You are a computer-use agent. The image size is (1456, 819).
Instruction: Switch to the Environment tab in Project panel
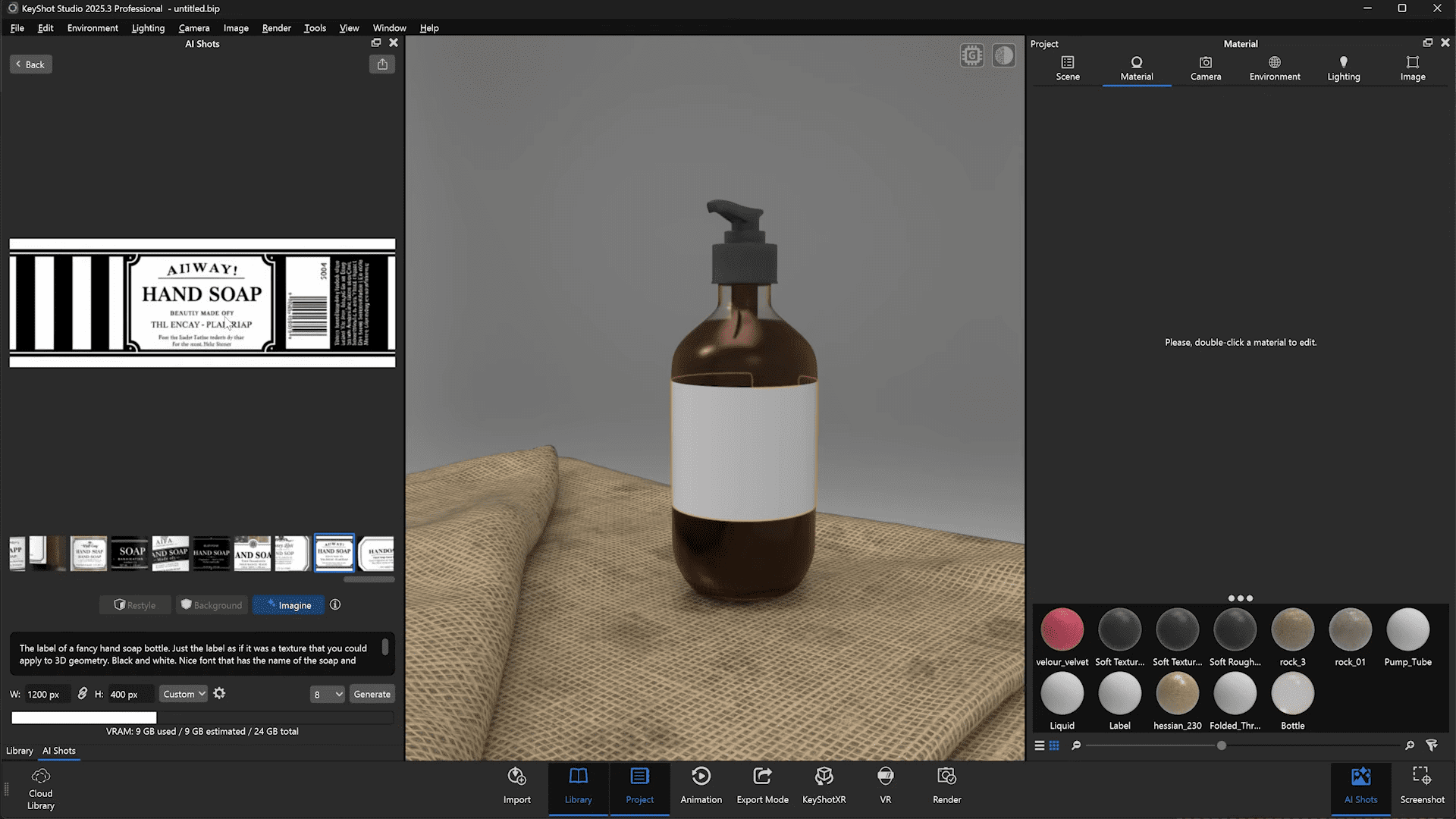[1274, 67]
